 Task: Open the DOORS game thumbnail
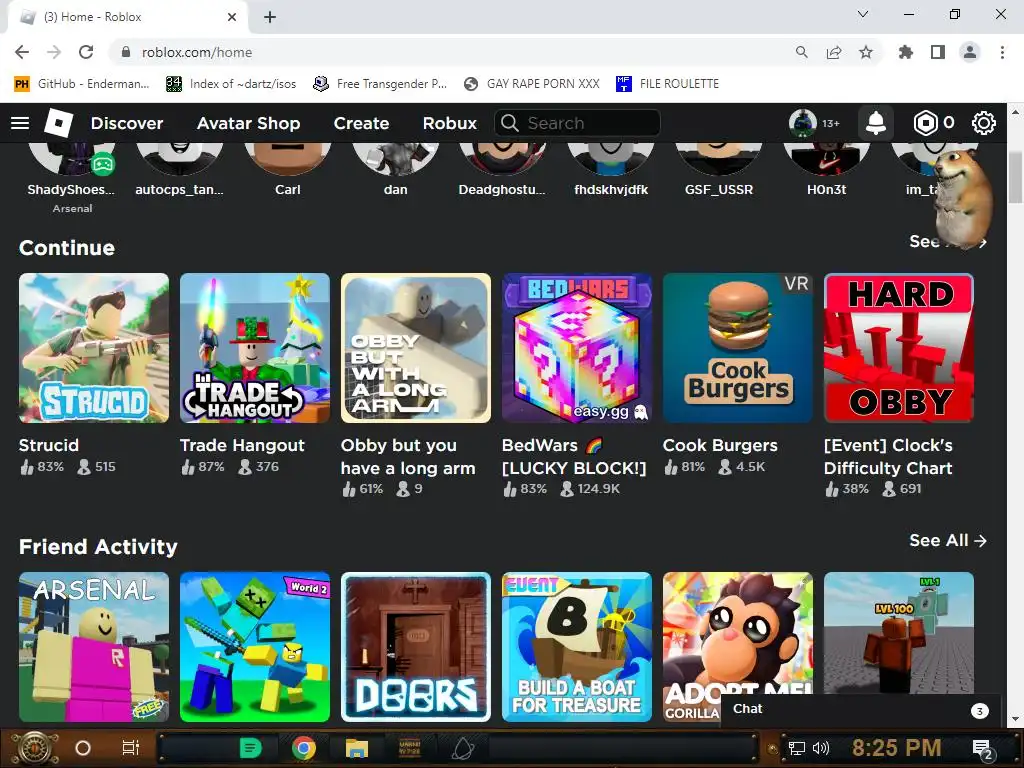coord(416,647)
